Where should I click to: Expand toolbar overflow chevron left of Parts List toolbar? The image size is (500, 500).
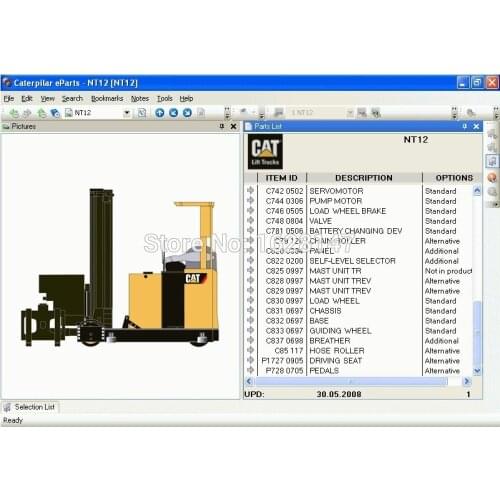(262, 113)
